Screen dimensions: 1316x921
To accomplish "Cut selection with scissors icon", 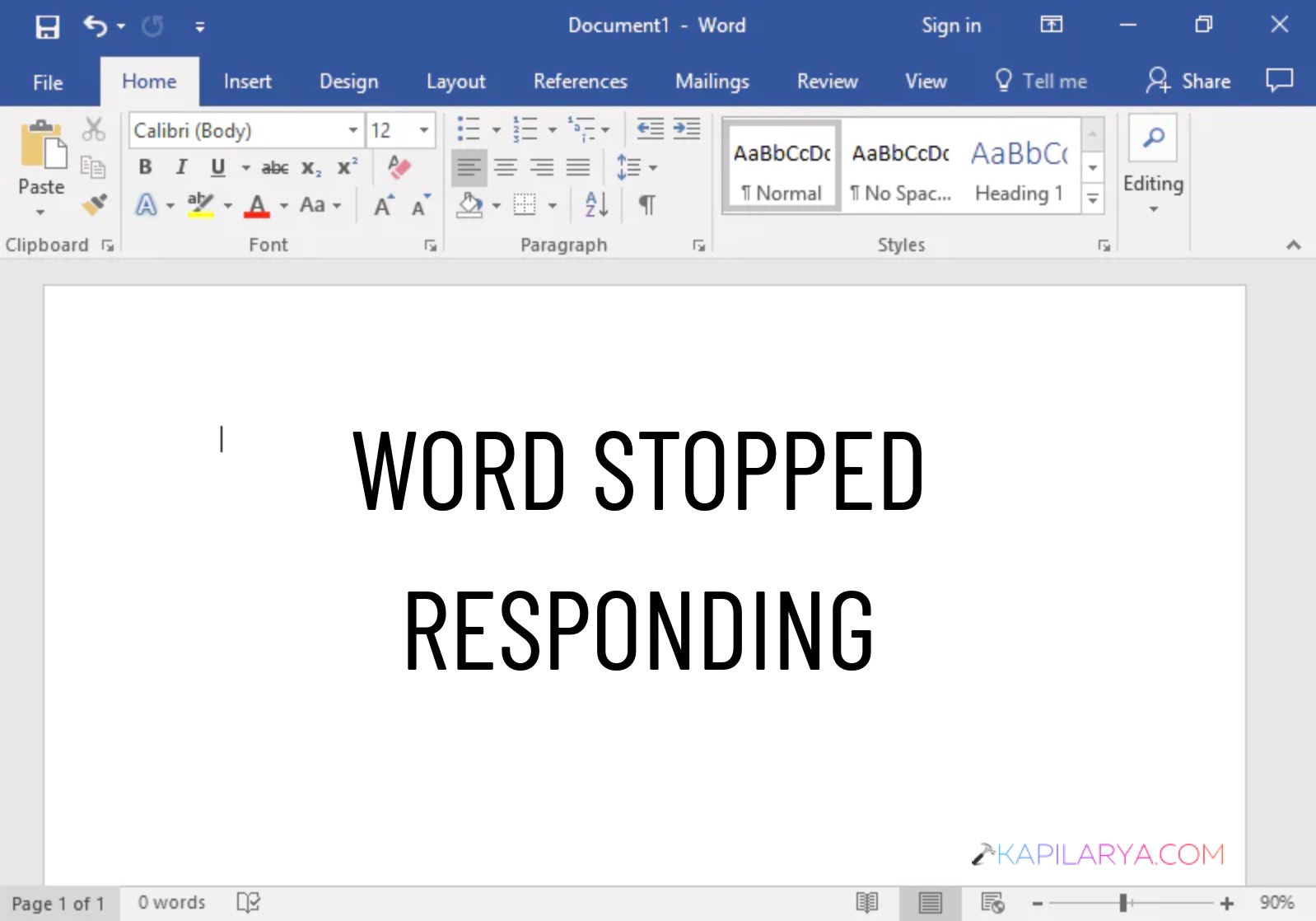I will pyautogui.click(x=93, y=129).
